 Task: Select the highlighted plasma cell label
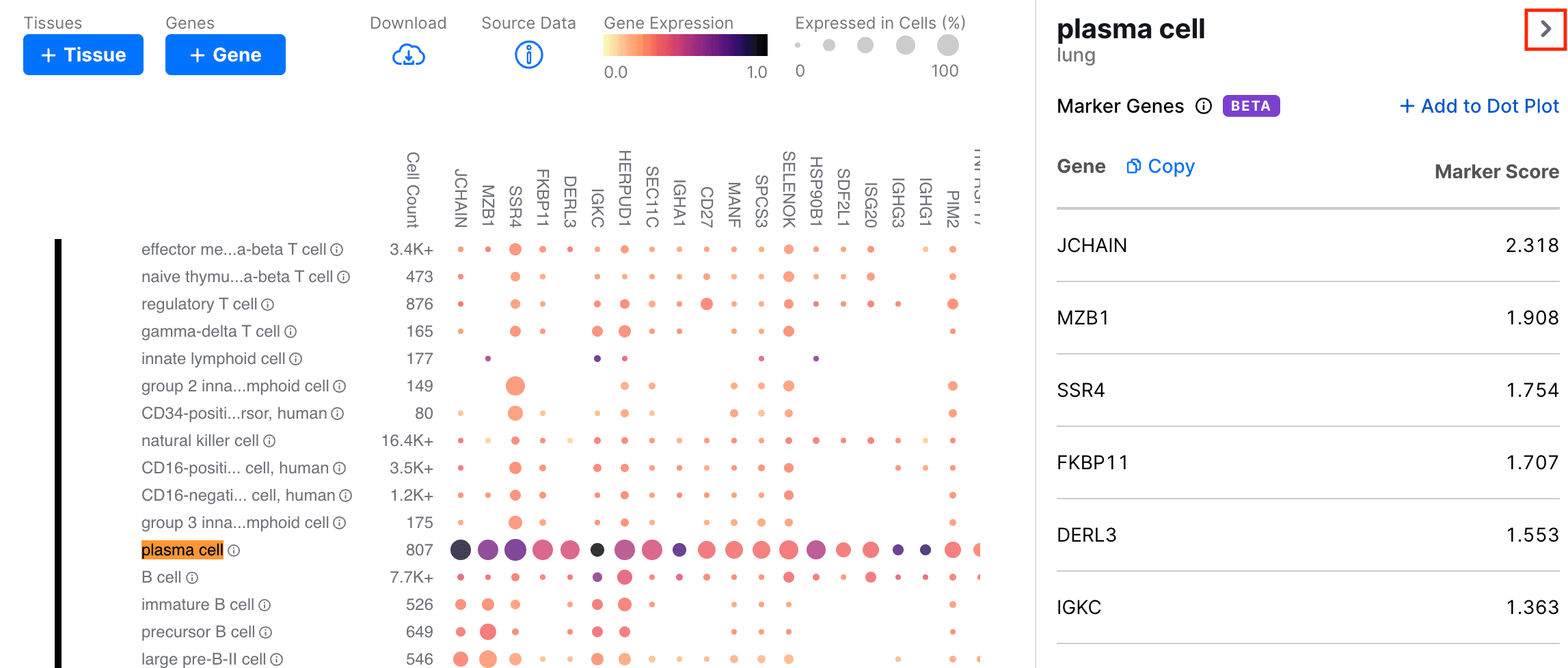point(182,550)
